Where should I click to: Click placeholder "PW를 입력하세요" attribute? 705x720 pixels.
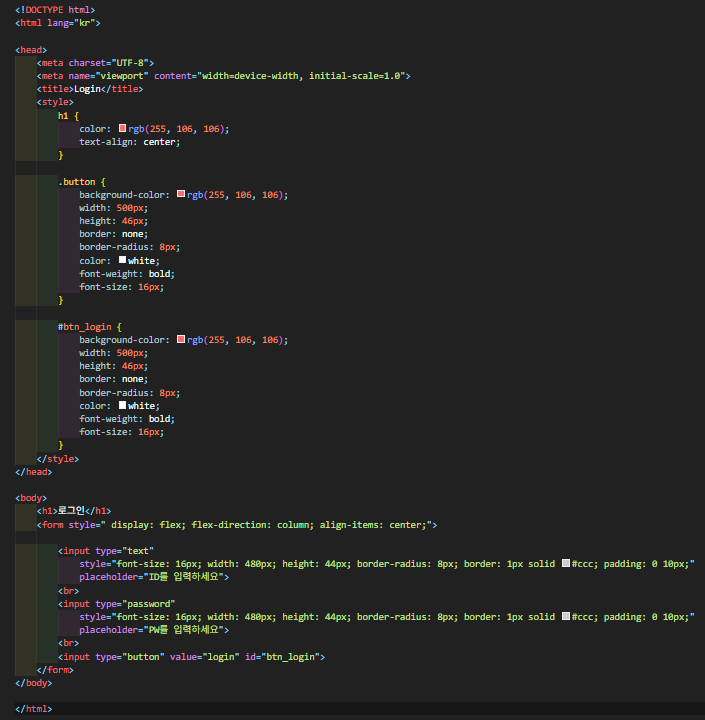(x=154, y=630)
